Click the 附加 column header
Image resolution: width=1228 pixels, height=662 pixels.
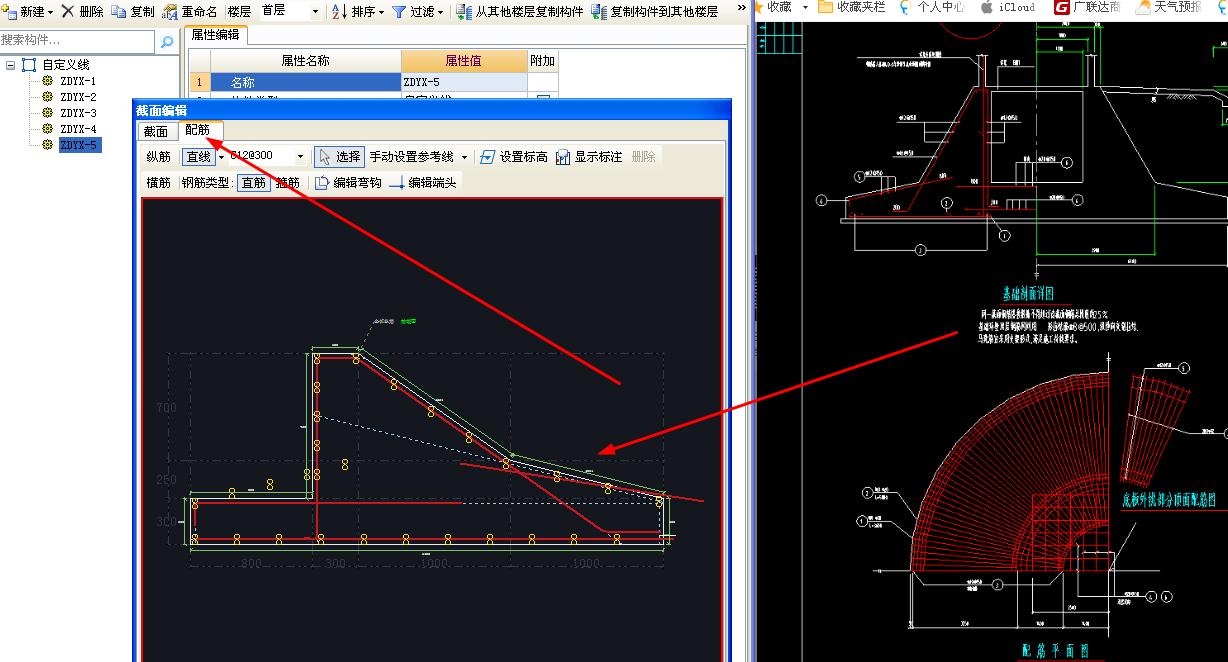click(542, 61)
